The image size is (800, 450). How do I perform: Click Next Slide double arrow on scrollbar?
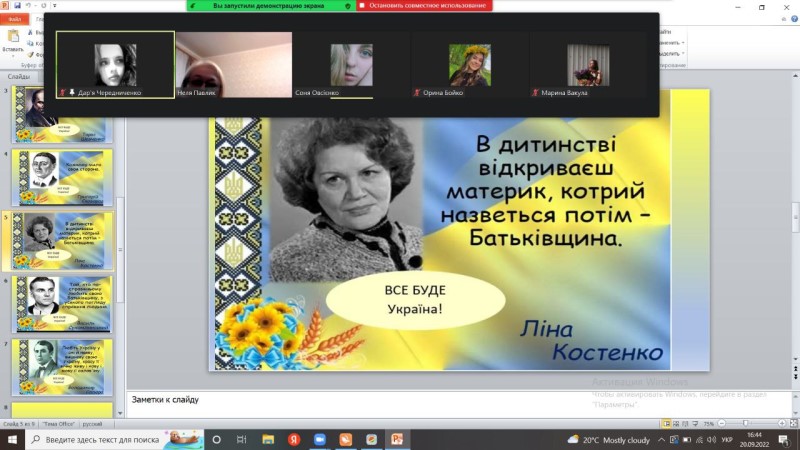click(x=795, y=376)
